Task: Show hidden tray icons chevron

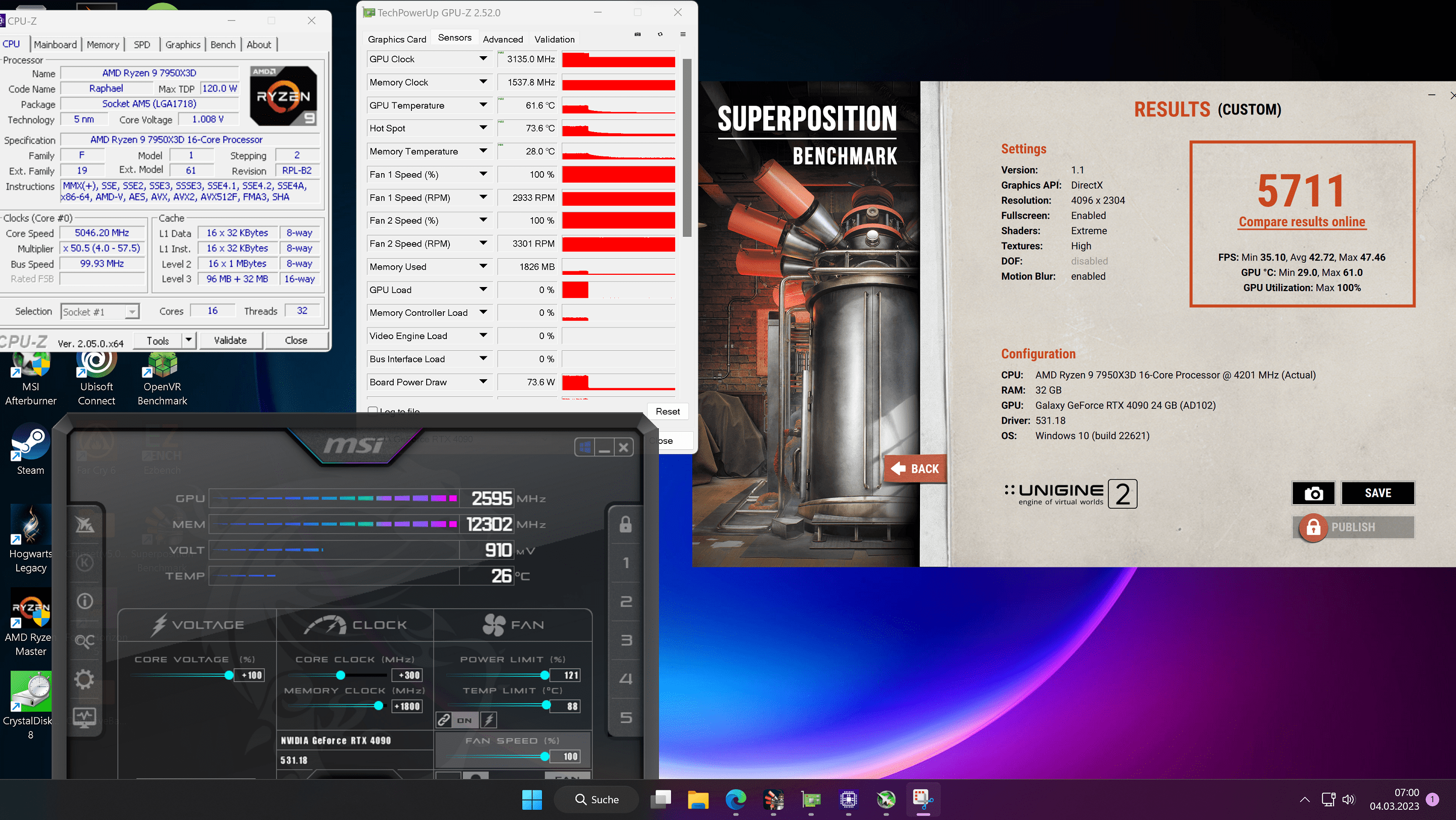Action: [1305, 800]
